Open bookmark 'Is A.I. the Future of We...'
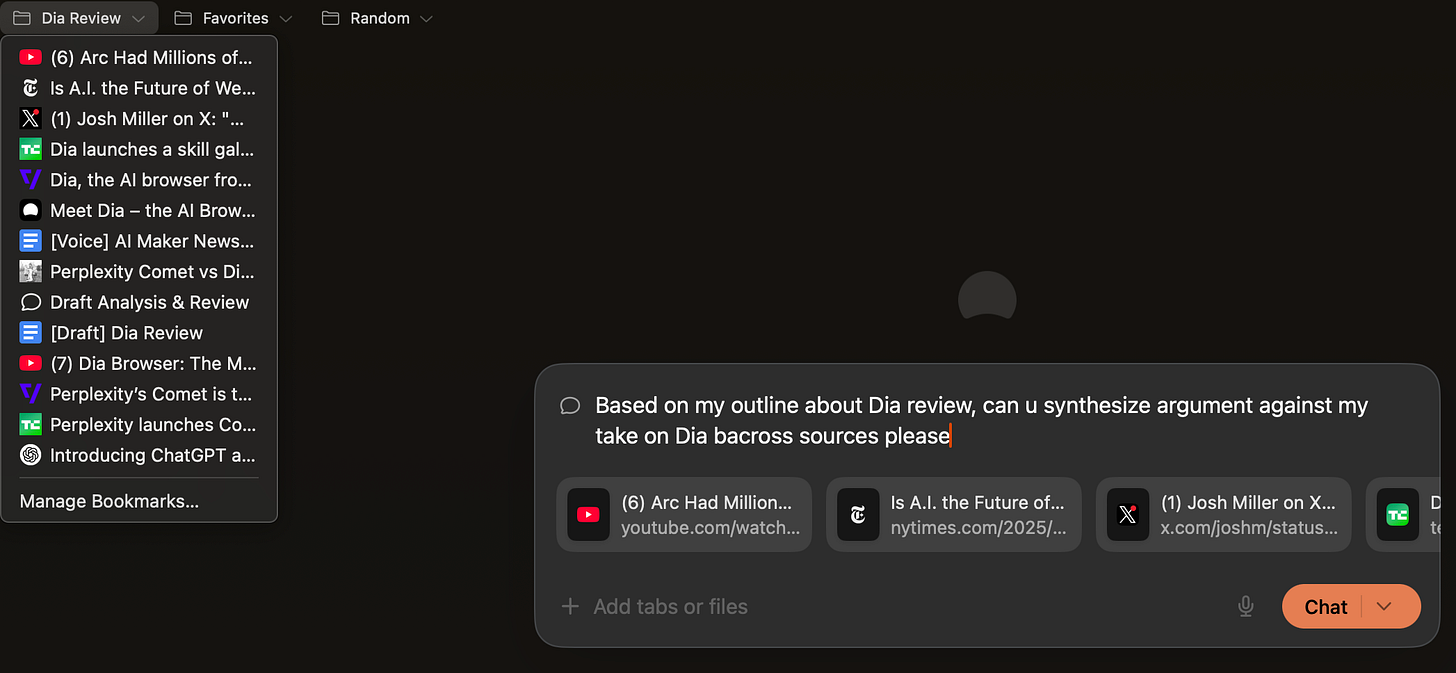The image size is (1456, 673). 139,88
